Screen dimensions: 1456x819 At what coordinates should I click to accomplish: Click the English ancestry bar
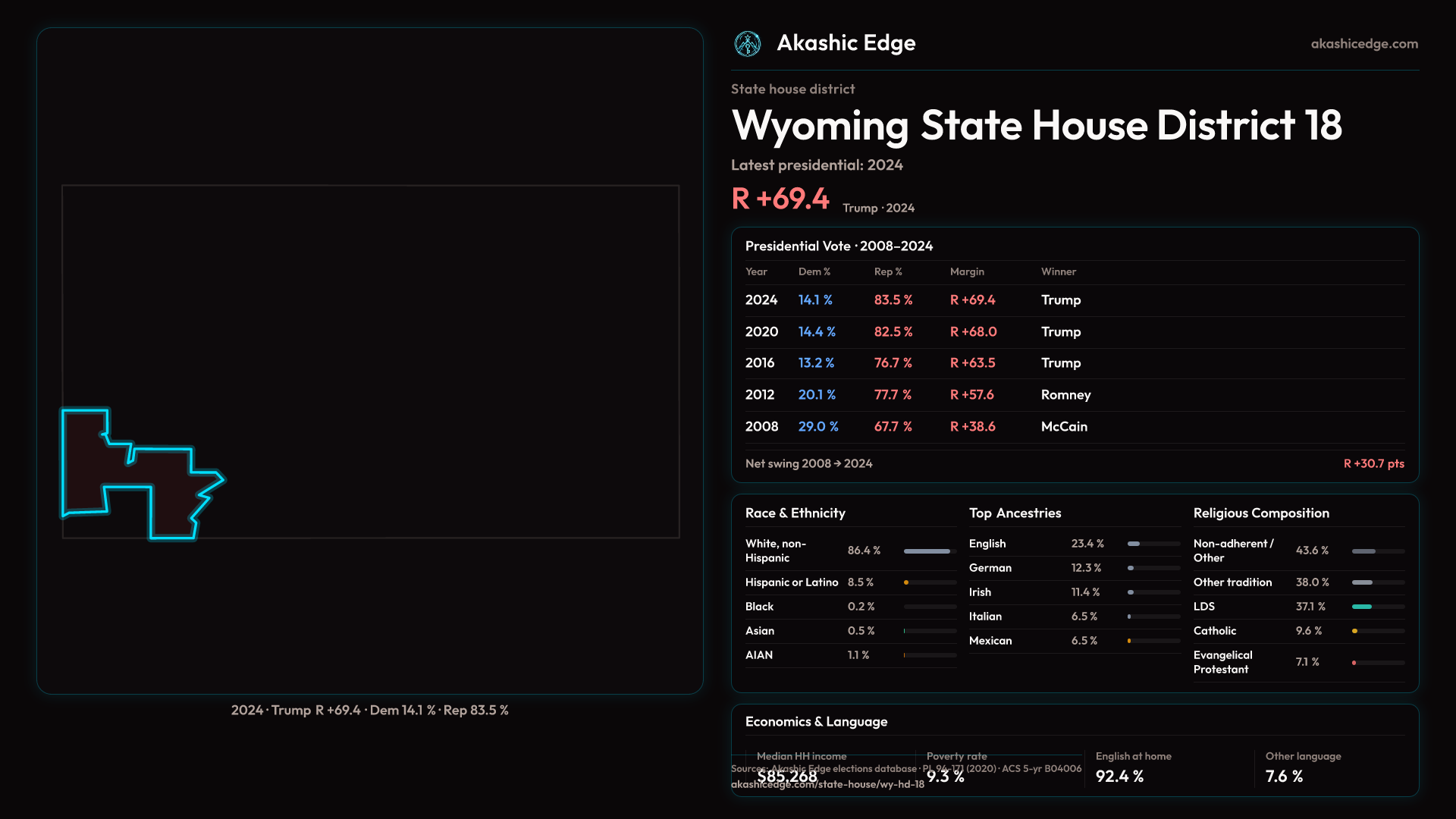click(1134, 544)
